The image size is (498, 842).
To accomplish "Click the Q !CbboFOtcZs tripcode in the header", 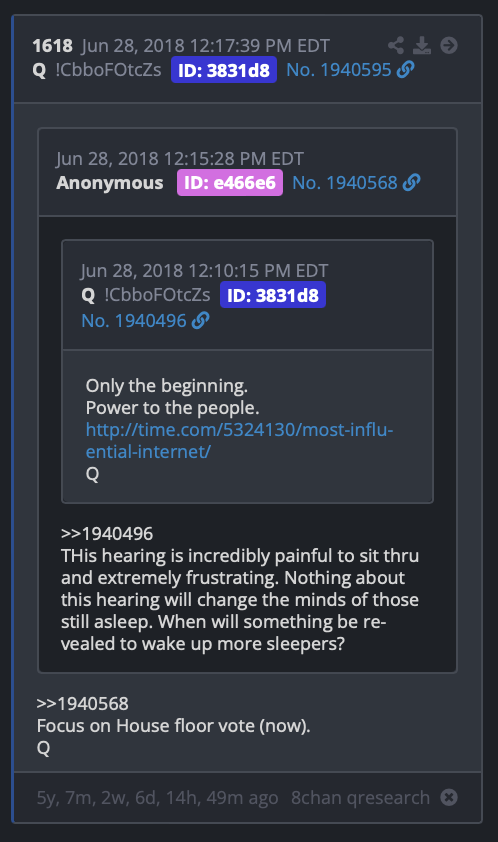I will pos(97,70).
